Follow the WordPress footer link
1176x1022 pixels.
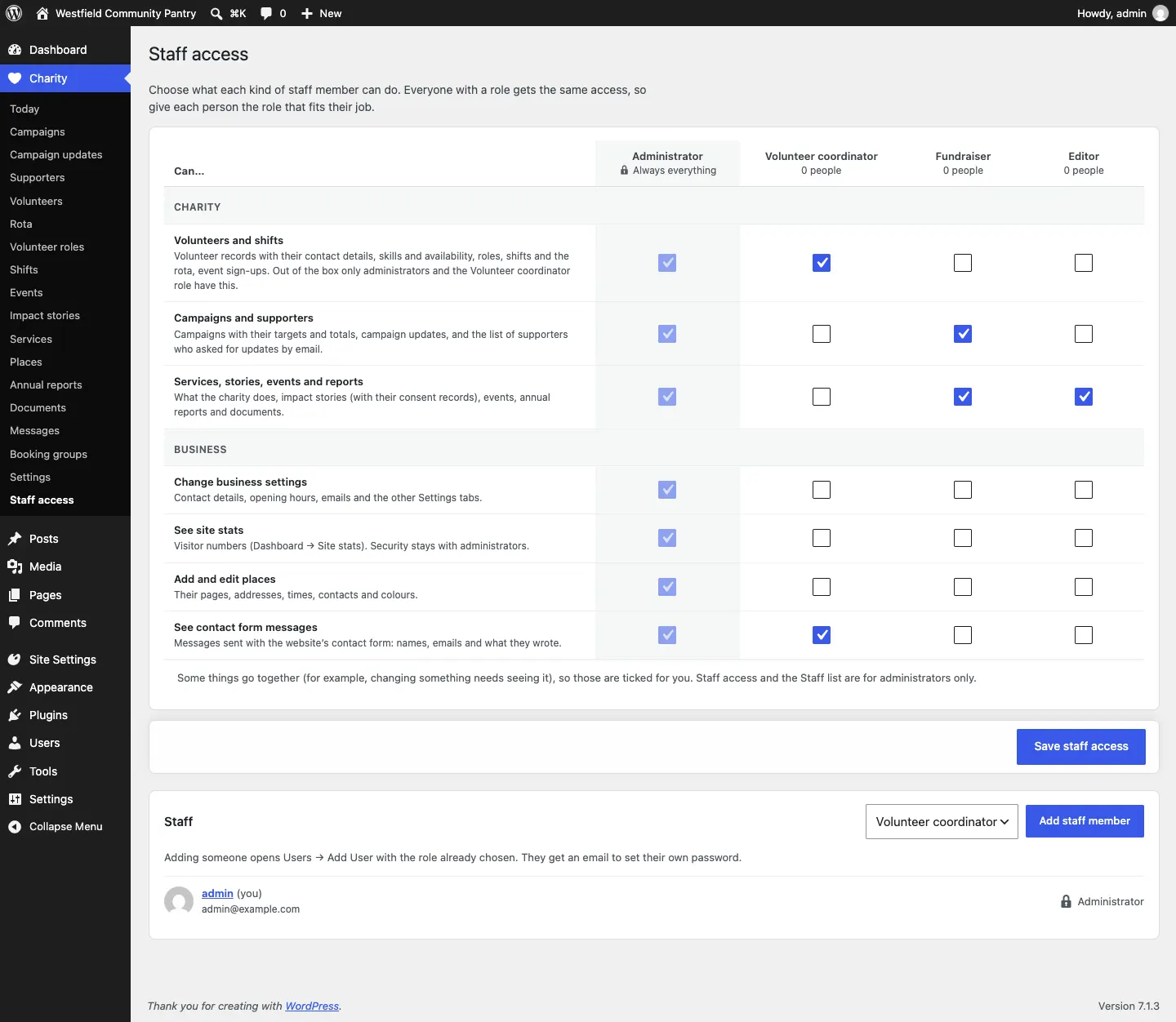pyautogui.click(x=312, y=1006)
